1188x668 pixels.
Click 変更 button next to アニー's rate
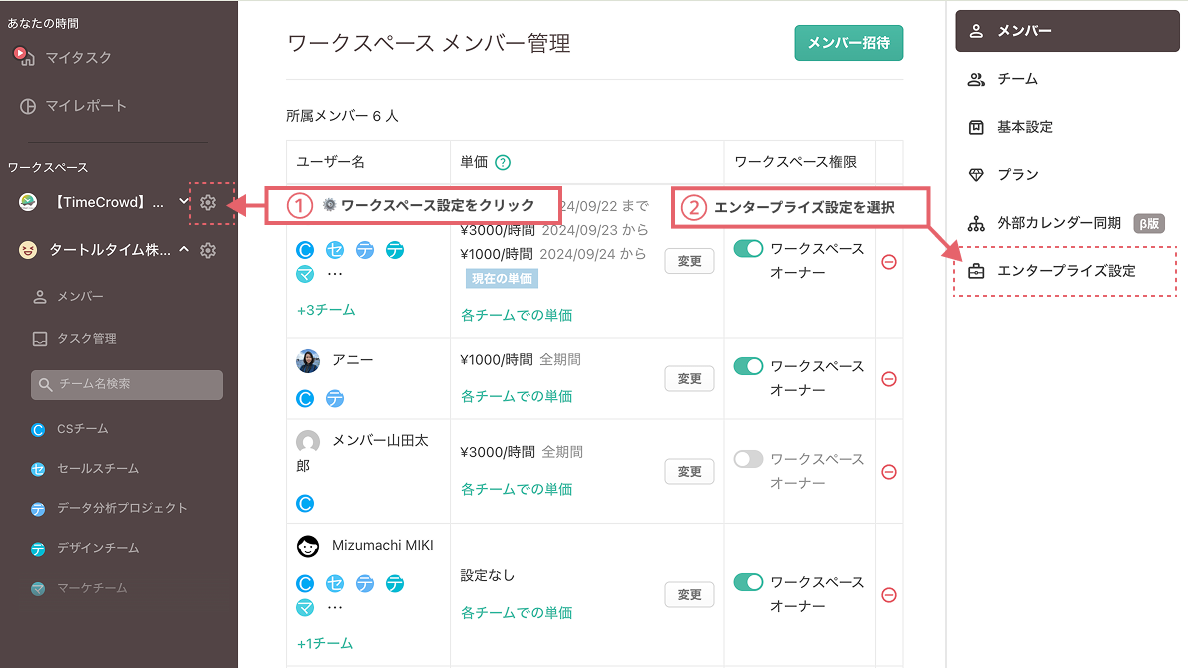(689, 378)
